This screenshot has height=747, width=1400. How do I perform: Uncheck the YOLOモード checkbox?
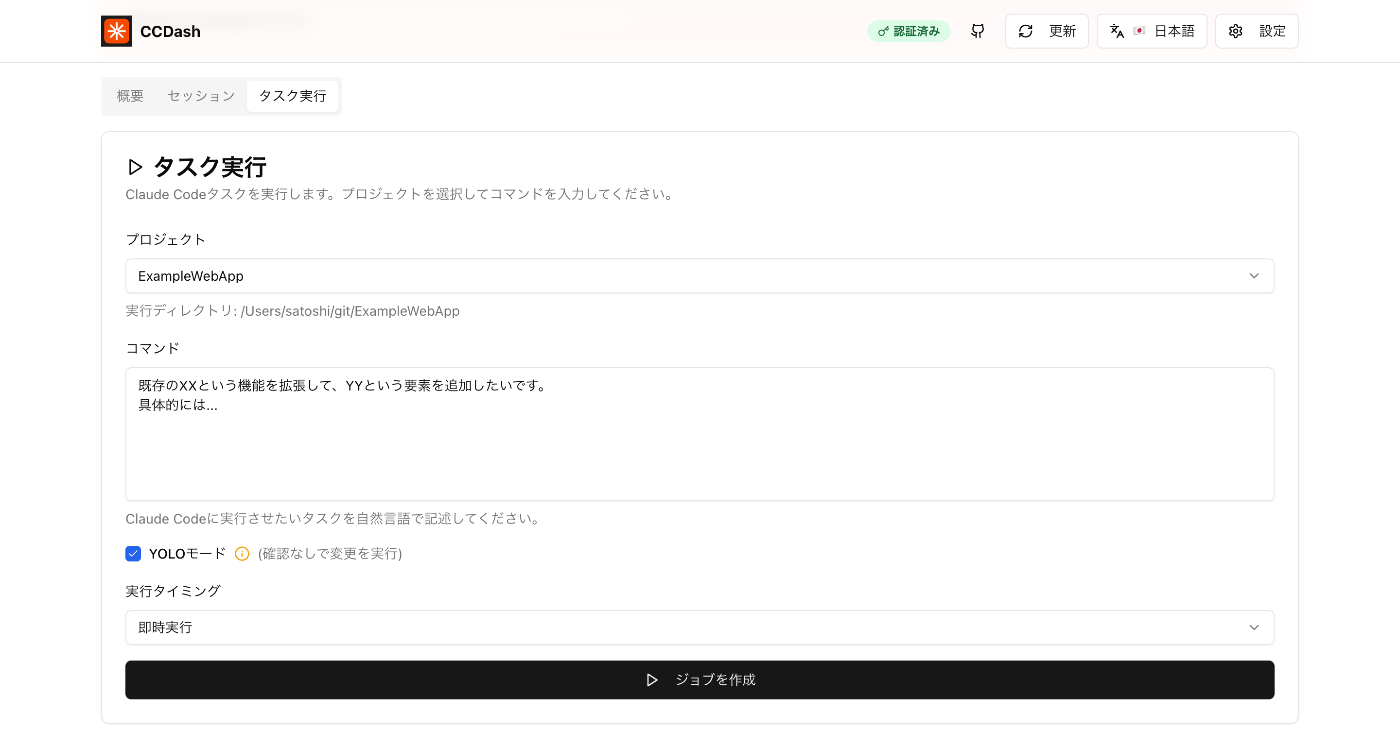pyautogui.click(x=133, y=554)
